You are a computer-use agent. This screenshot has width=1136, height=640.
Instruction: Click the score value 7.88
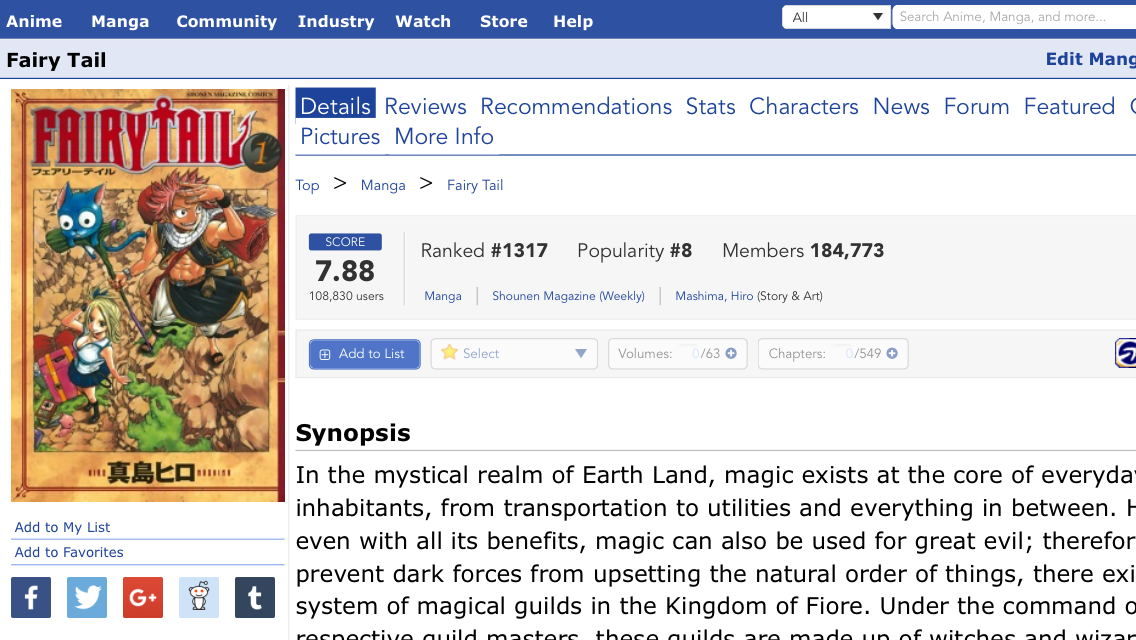[x=345, y=271]
